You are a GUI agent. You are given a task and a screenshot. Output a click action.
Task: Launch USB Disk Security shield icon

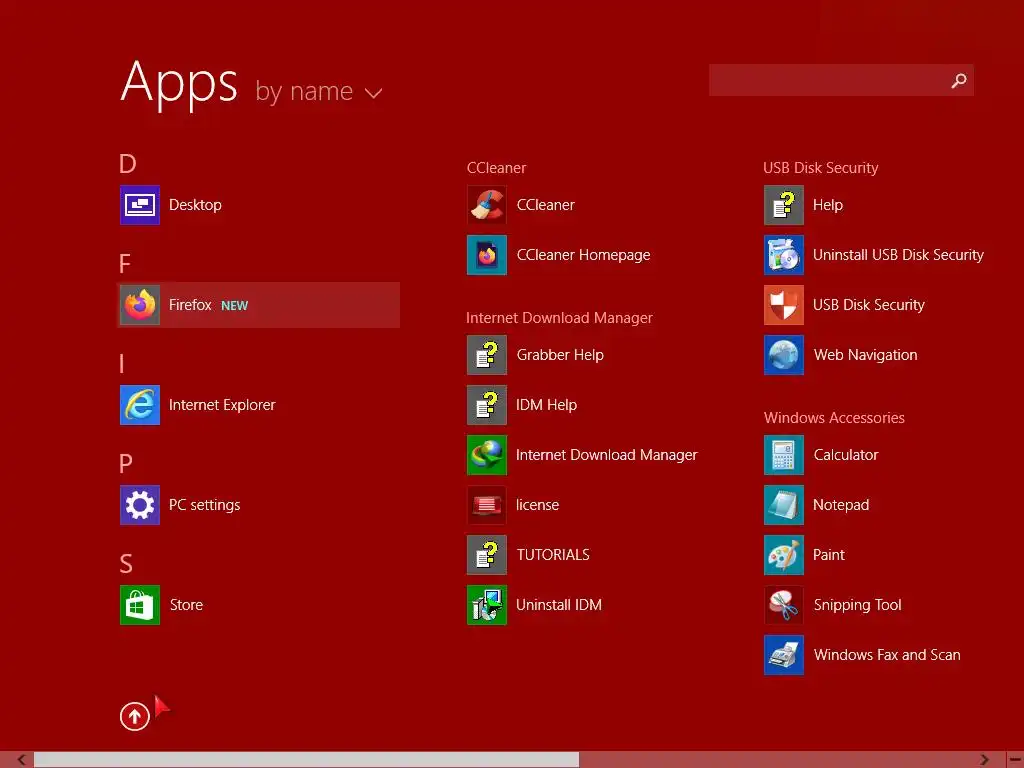tap(784, 305)
